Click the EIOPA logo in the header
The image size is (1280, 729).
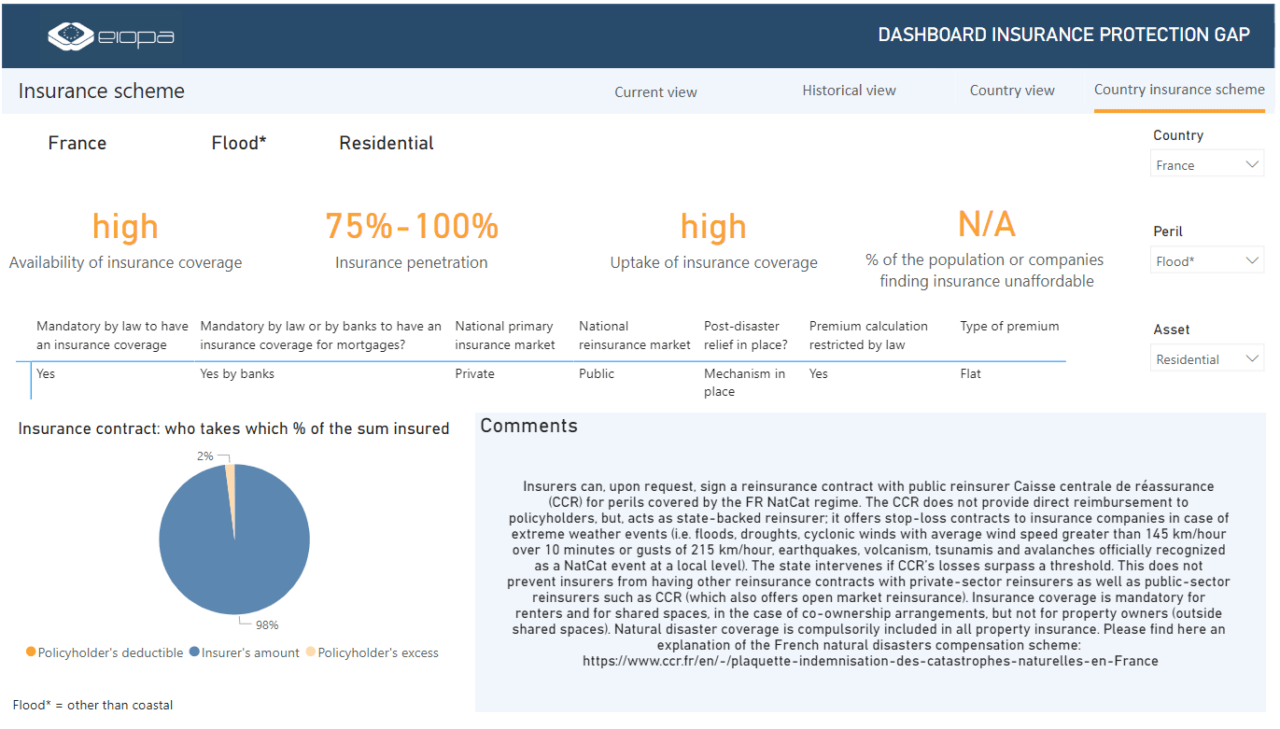110,35
